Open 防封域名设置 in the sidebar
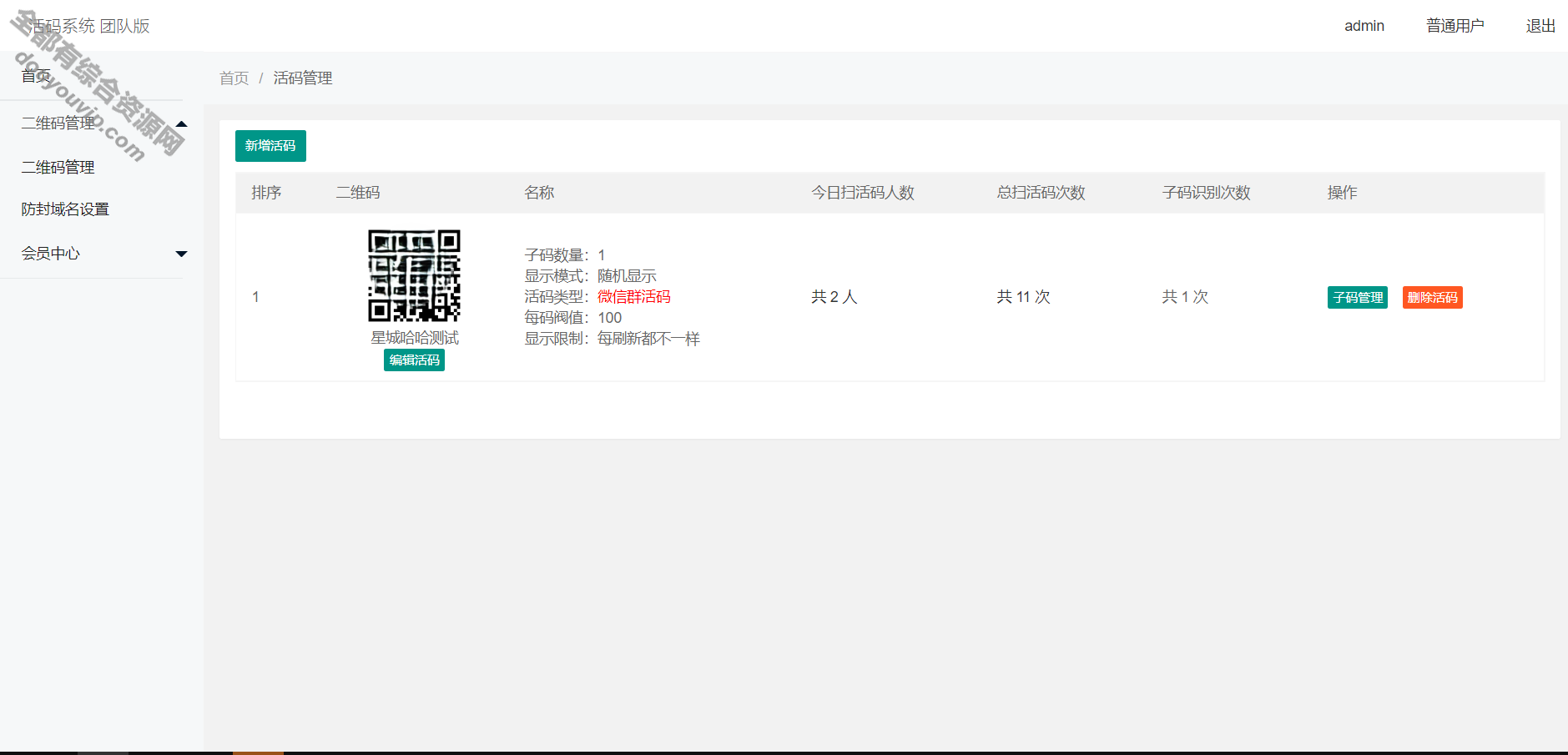This screenshot has width=1568, height=755. 65,209
